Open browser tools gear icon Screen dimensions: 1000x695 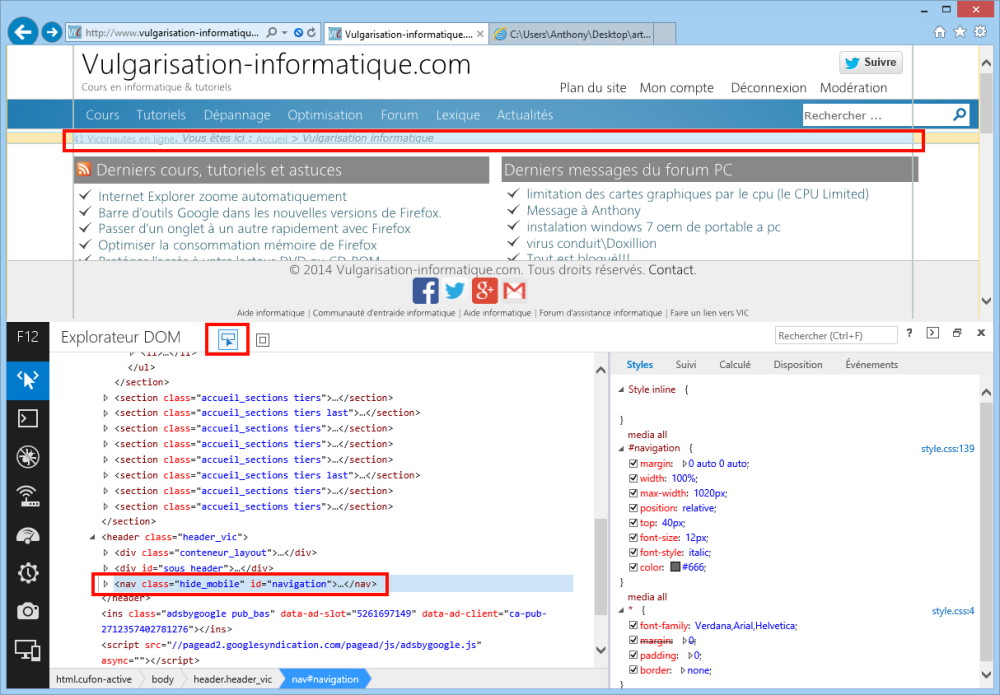(980, 32)
